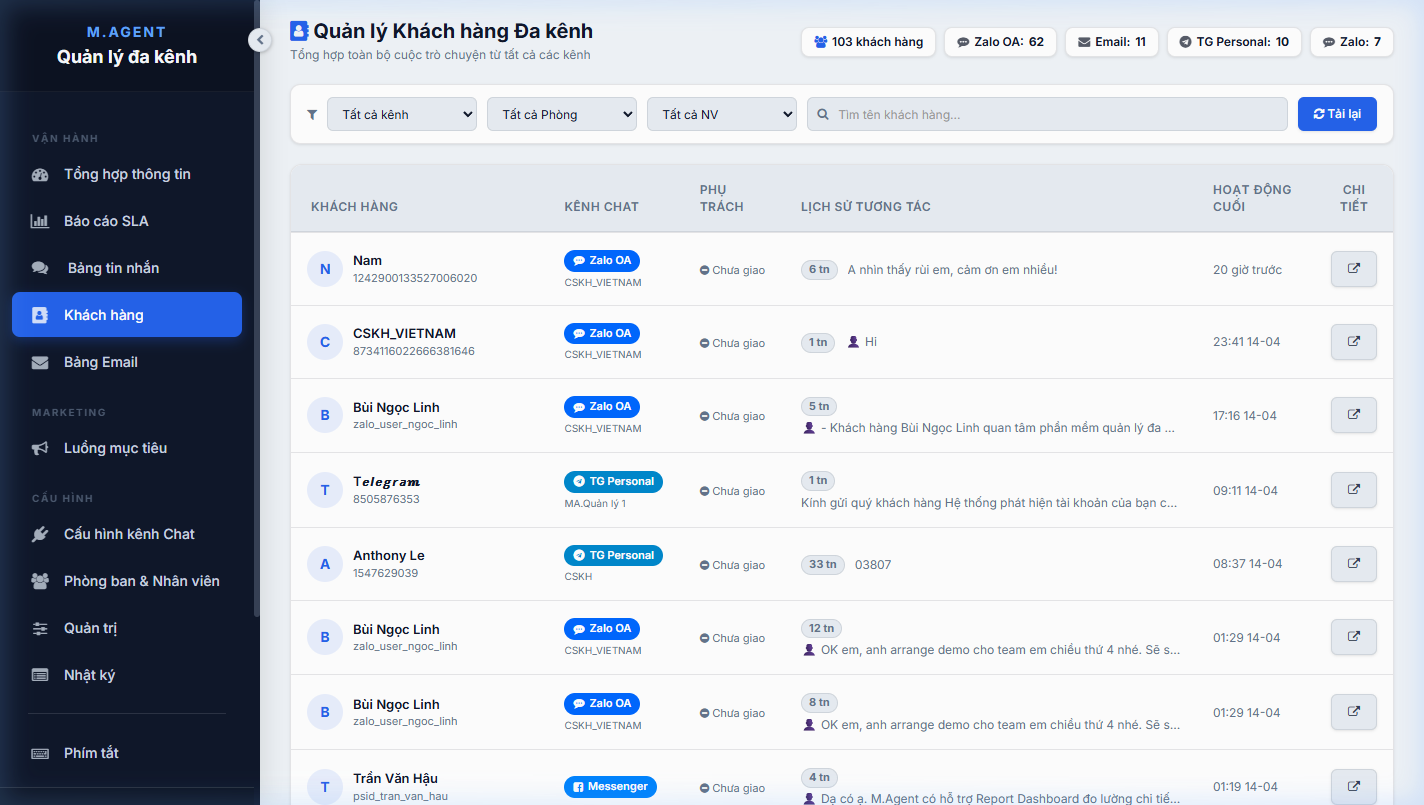This screenshot has height=805, width=1424.
Task: Click the sidebar vertical scrollbar
Action: pos(256,310)
